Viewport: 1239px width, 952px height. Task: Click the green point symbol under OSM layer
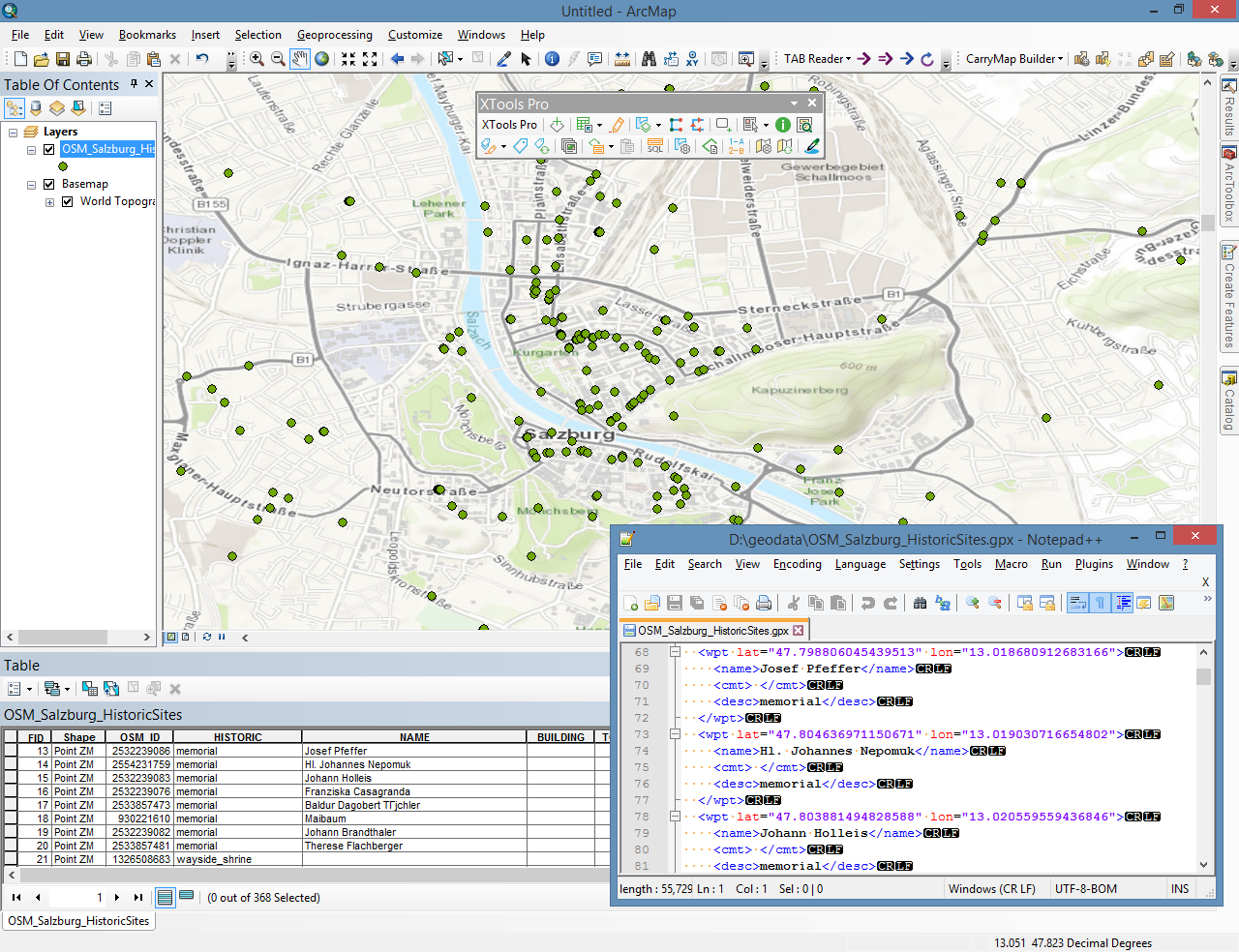pyautogui.click(x=63, y=166)
